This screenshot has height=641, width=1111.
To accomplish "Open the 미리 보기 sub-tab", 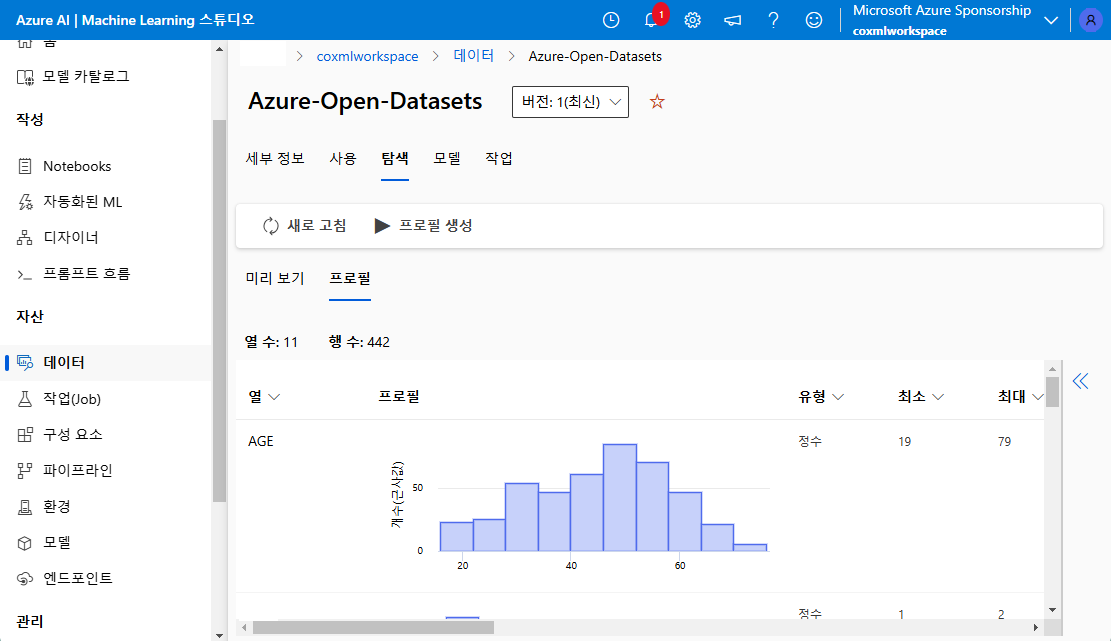I will tap(275, 278).
